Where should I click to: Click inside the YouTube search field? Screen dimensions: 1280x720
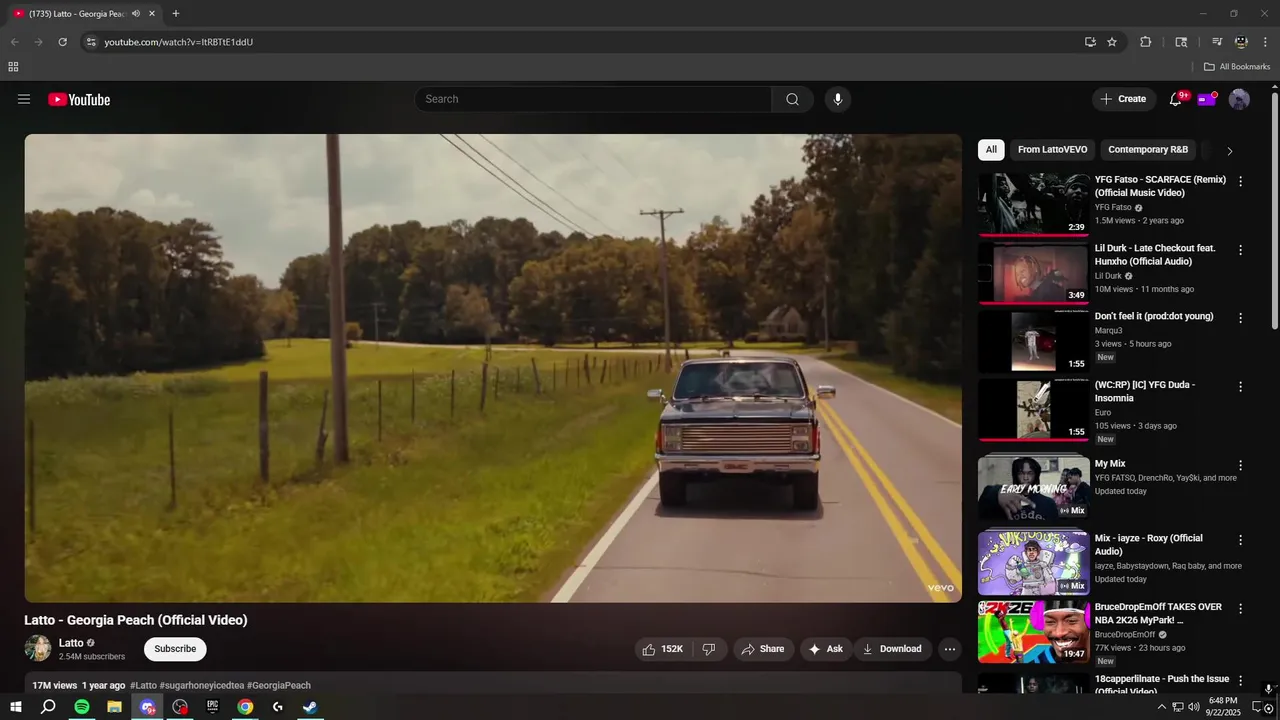tap(593, 99)
